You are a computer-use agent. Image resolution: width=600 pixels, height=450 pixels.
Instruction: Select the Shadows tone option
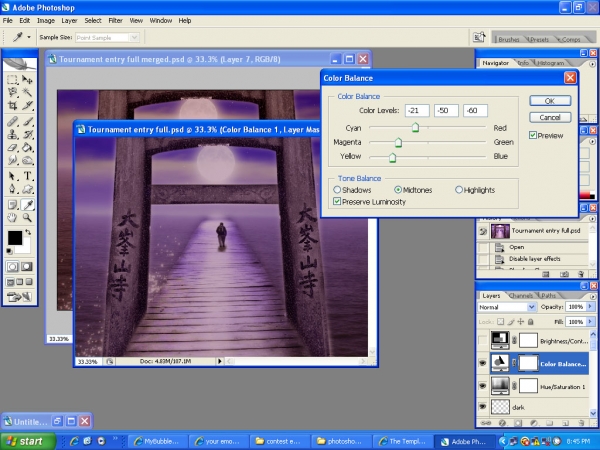click(x=337, y=189)
